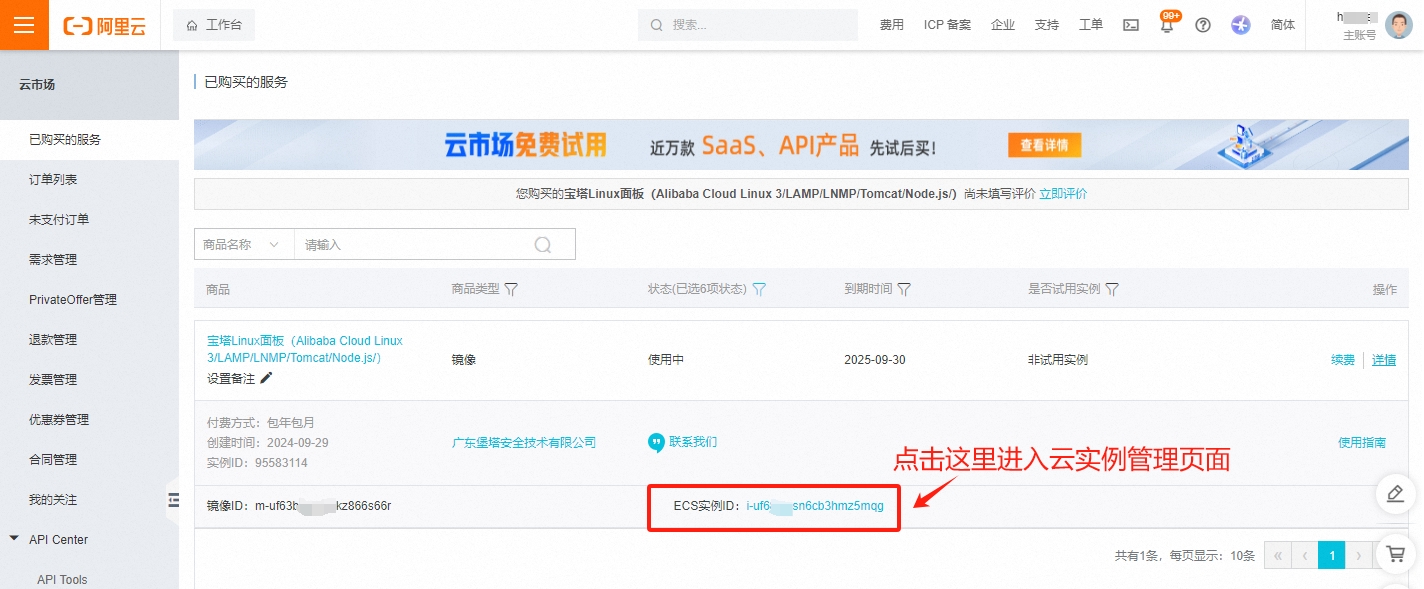The width and height of the screenshot is (1424, 589).
Task: Collapse the API Center tree section
Action: coord(14,539)
